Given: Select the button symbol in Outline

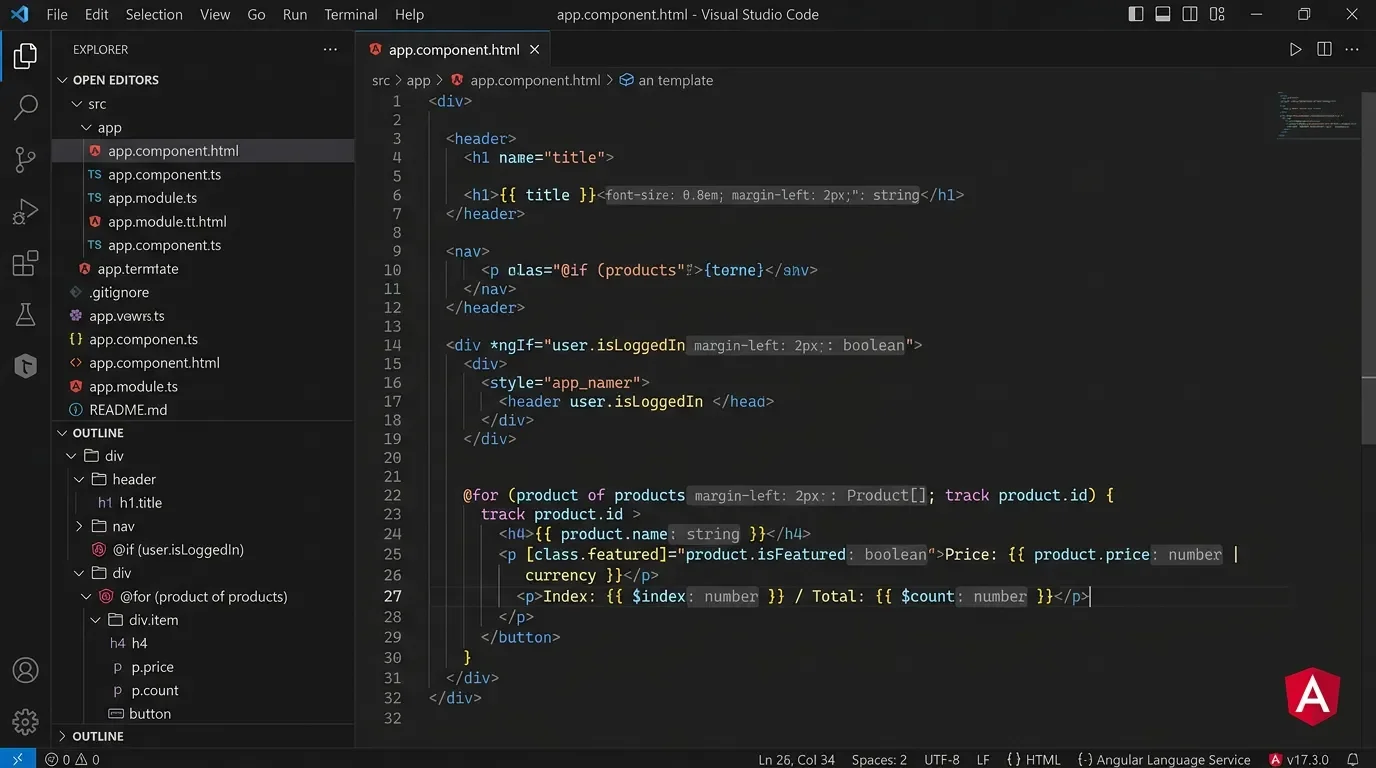Looking at the screenshot, I should [150, 714].
